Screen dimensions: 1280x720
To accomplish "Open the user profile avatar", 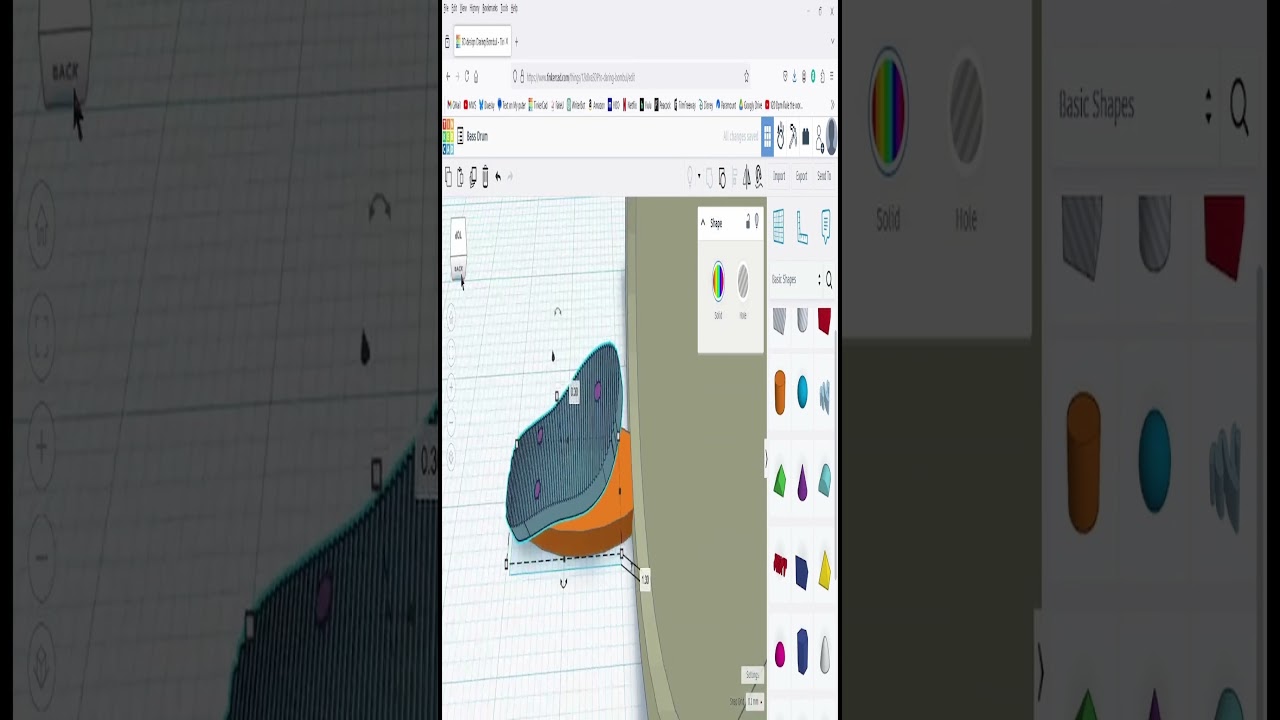I will (x=831, y=136).
